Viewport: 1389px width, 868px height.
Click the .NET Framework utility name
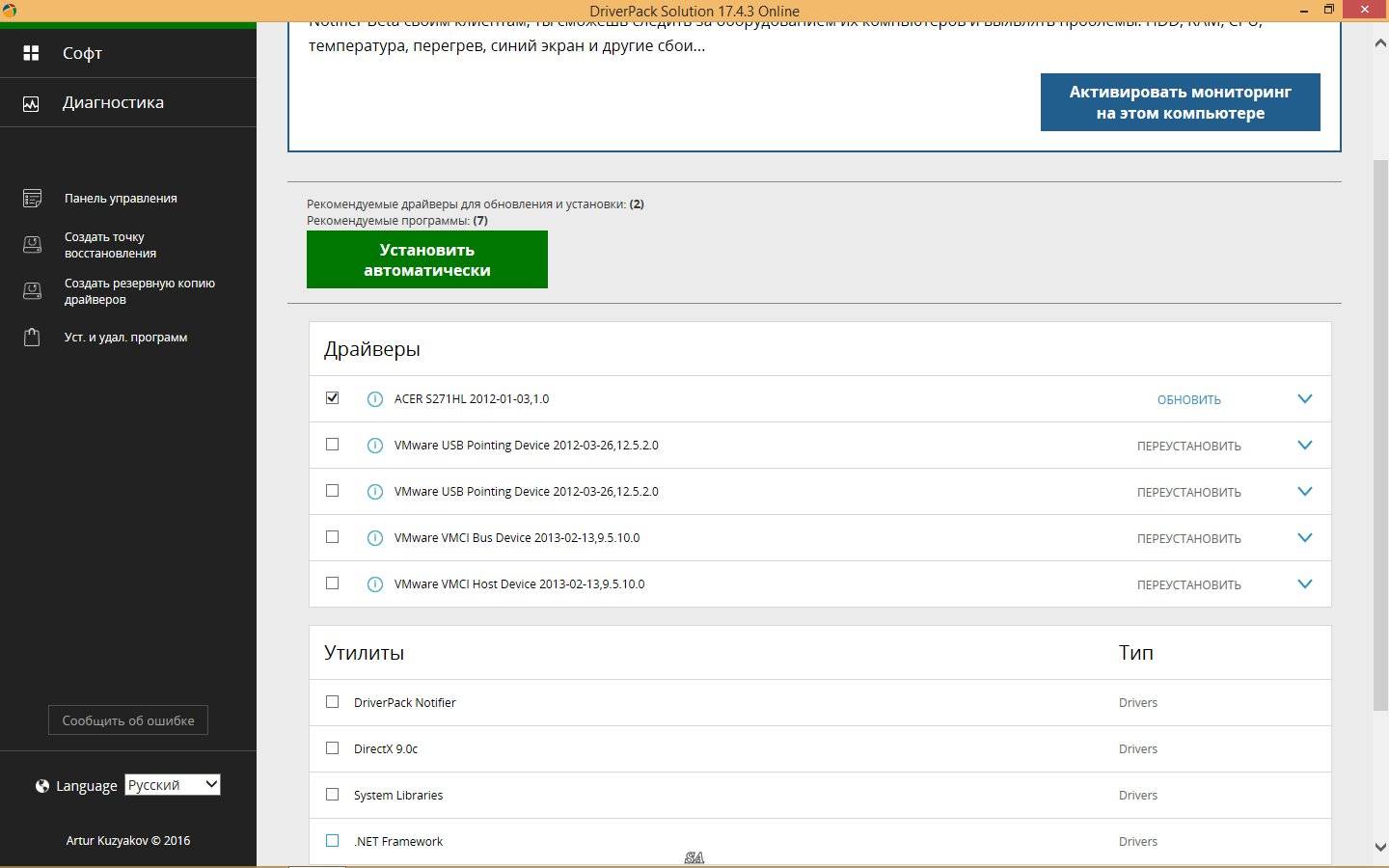(x=398, y=842)
